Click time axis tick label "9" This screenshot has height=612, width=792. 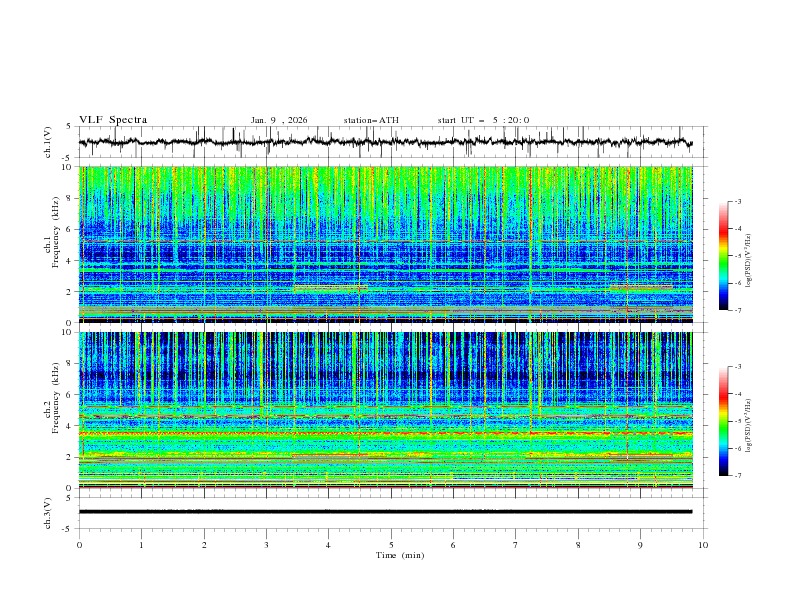[640, 545]
